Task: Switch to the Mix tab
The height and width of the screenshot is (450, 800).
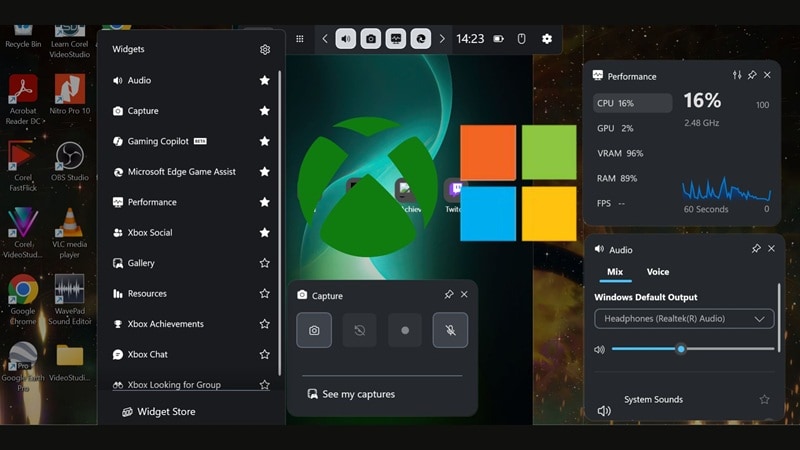Action: click(615, 272)
